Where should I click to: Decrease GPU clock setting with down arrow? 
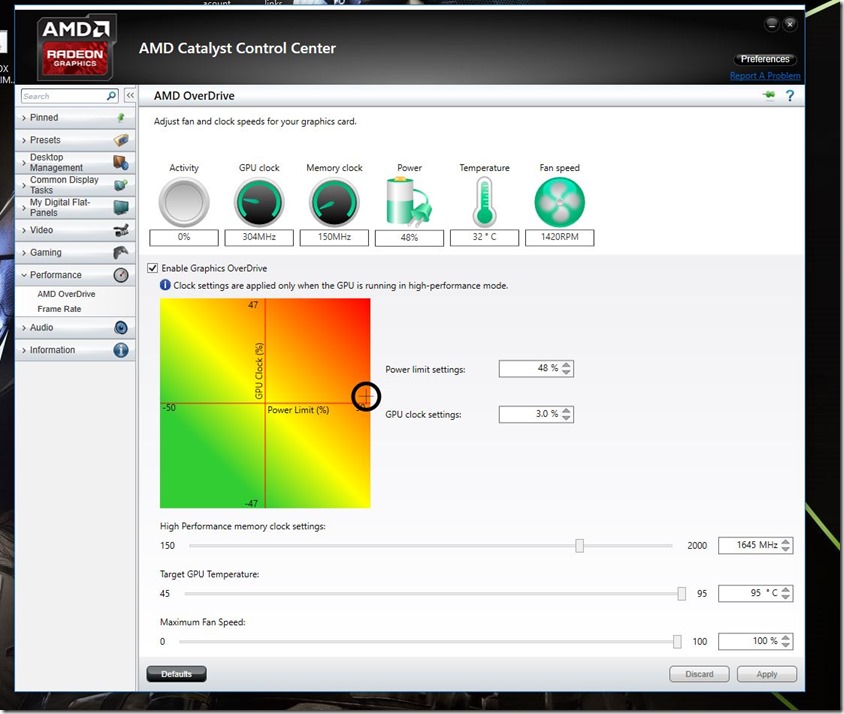(x=566, y=418)
